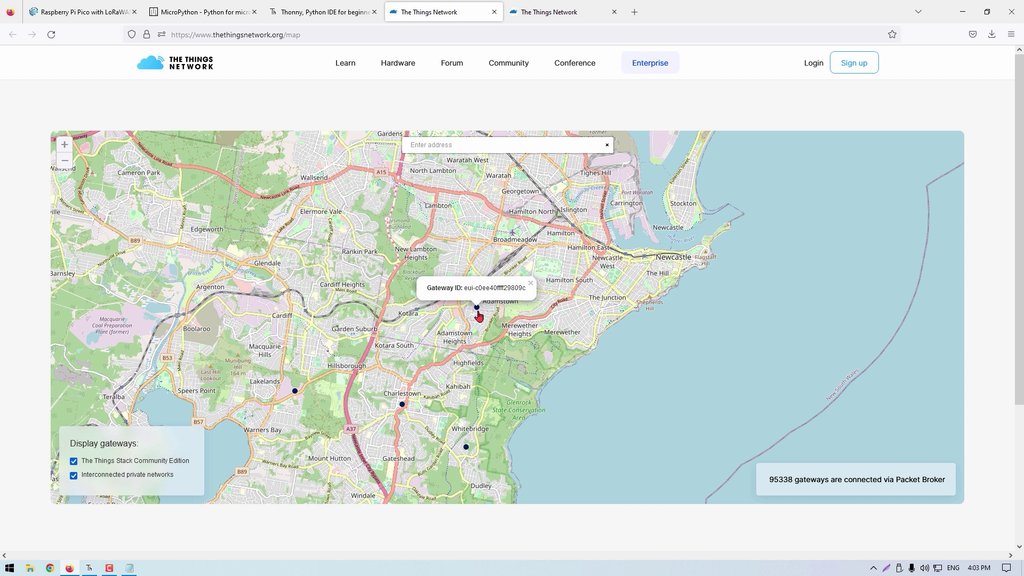1024x576 pixels.
Task: Open the Learn menu
Action: point(345,63)
